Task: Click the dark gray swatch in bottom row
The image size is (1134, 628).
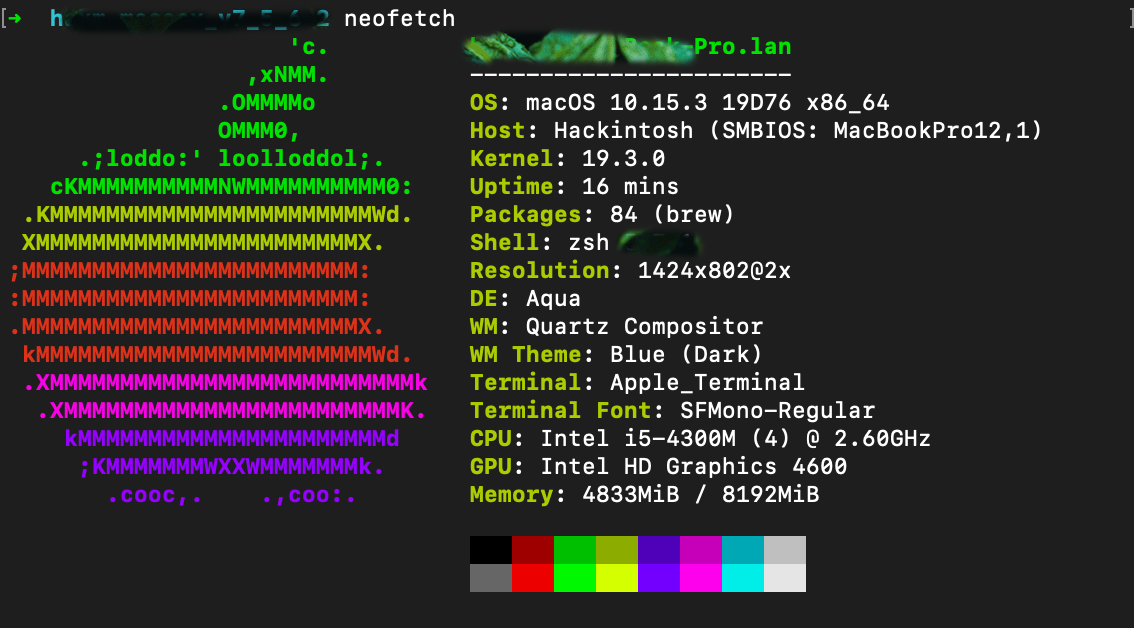Action: point(490,578)
